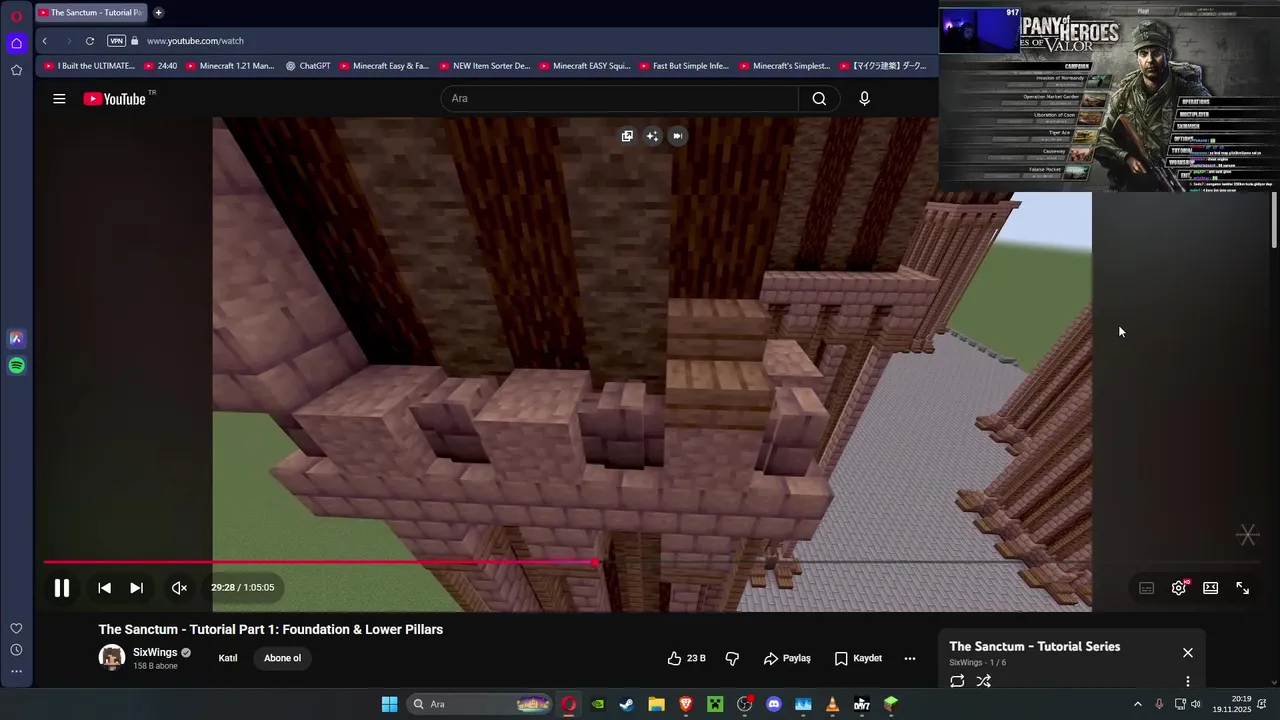Open the Aria AI sidebar icon
Screen dimensions: 1280x720
(x=16, y=339)
